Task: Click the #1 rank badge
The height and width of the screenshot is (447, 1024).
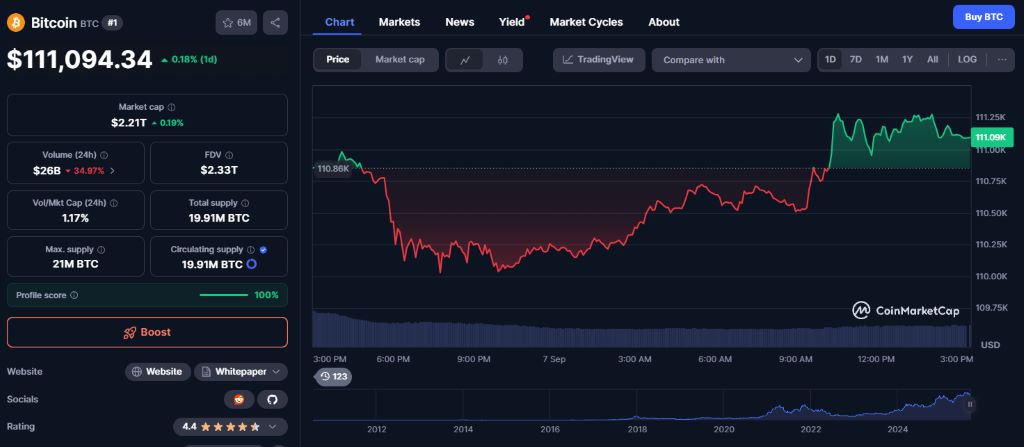Action: 113,23
